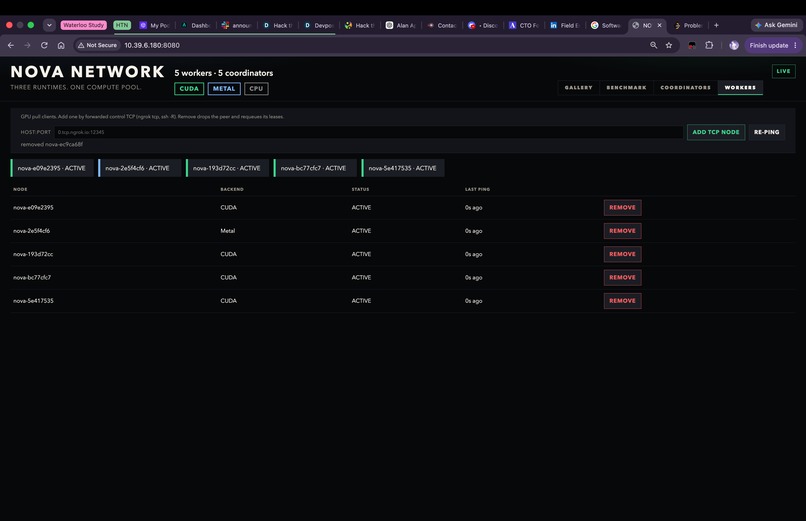The image size is (806, 521).
Task: Click the Add TCP Node button
Action: [716, 132]
